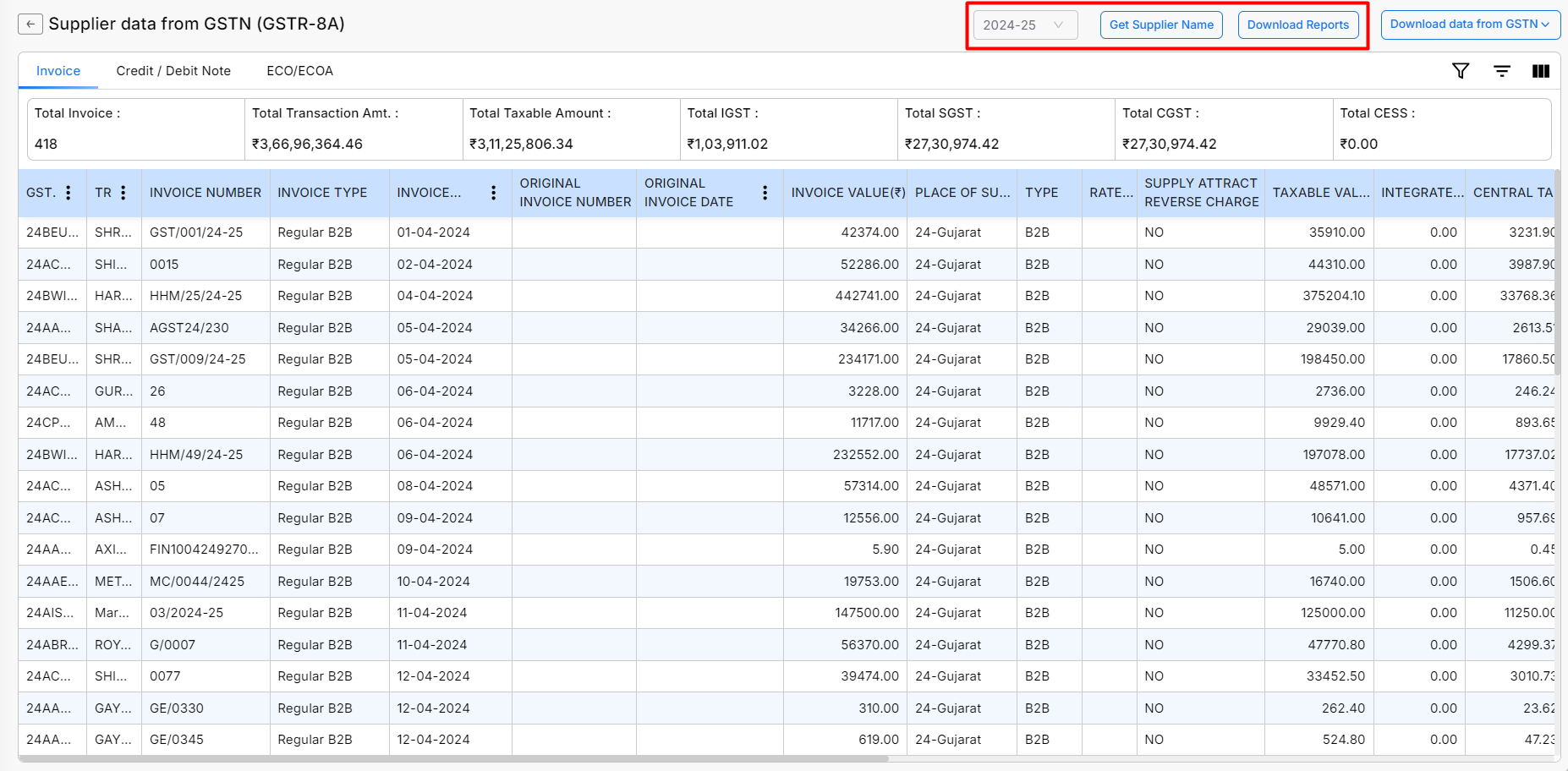The height and width of the screenshot is (771, 1568).
Task: Click the Invoice Value column header
Action: click(x=847, y=193)
